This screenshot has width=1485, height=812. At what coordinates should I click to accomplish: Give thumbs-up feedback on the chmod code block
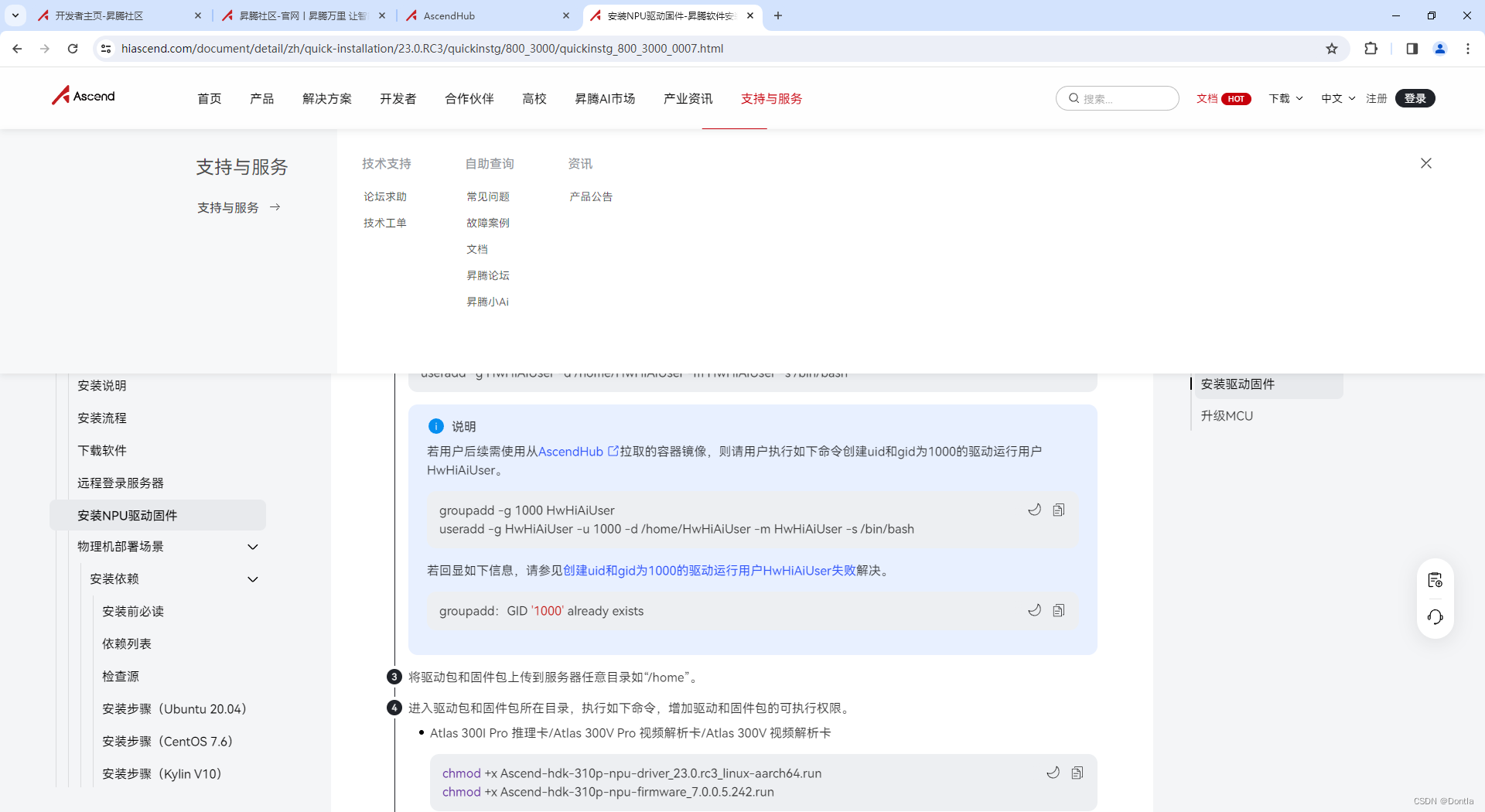point(1053,773)
